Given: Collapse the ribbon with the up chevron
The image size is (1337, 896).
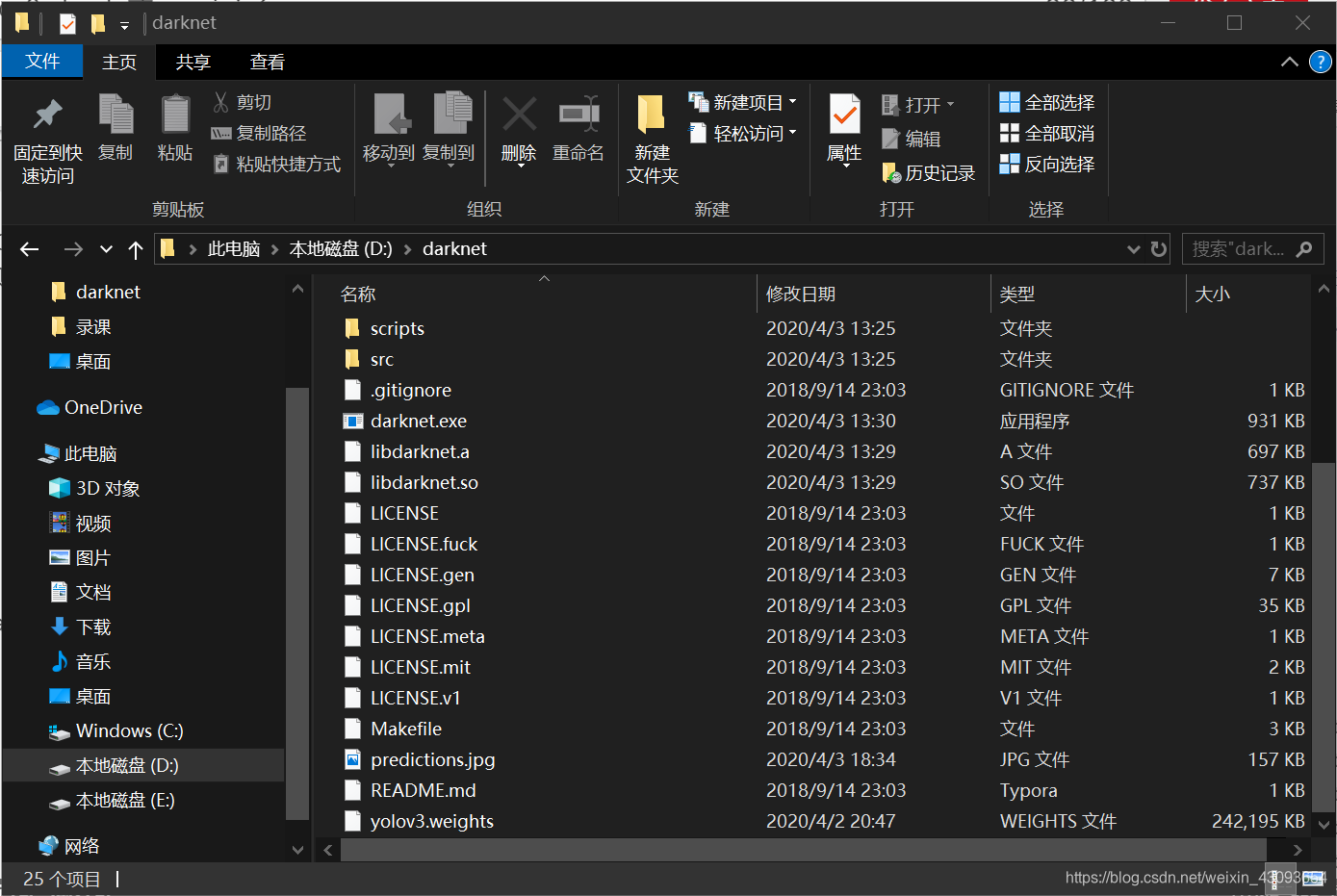Looking at the screenshot, I should pyautogui.click(x=1290, y=63).
